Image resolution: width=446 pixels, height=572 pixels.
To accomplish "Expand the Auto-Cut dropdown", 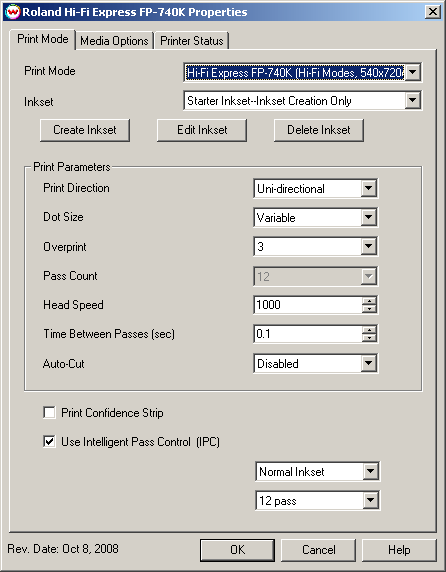I will click(x=369, y=363).
